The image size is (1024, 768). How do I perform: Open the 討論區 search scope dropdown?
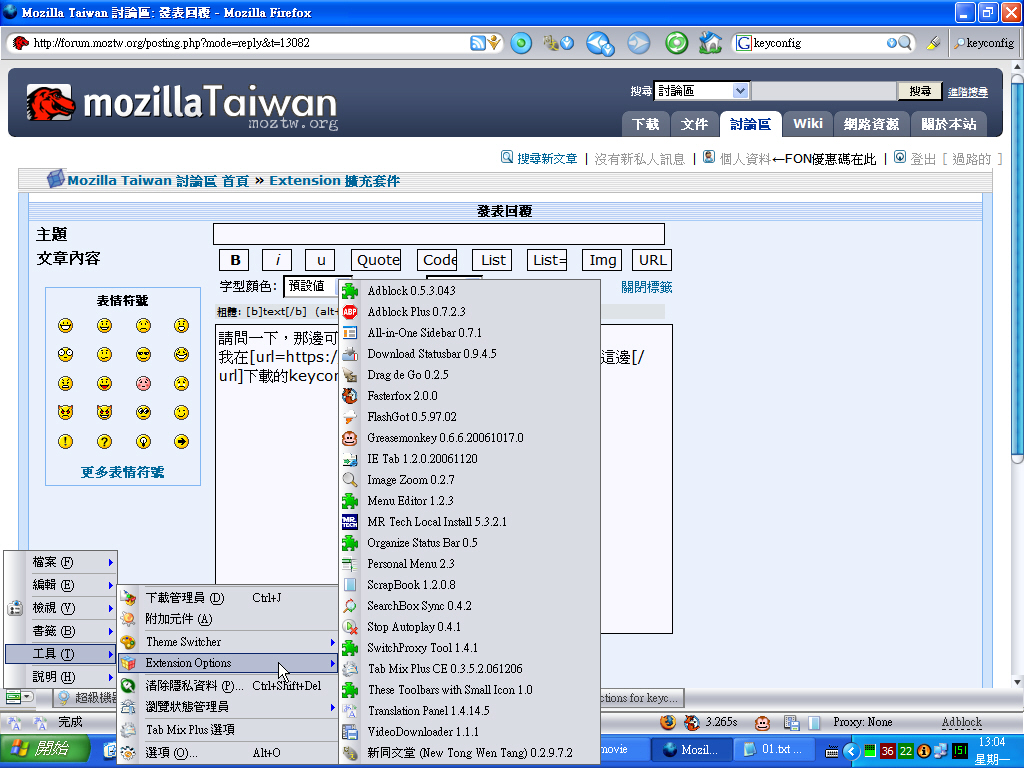point(701,91)
